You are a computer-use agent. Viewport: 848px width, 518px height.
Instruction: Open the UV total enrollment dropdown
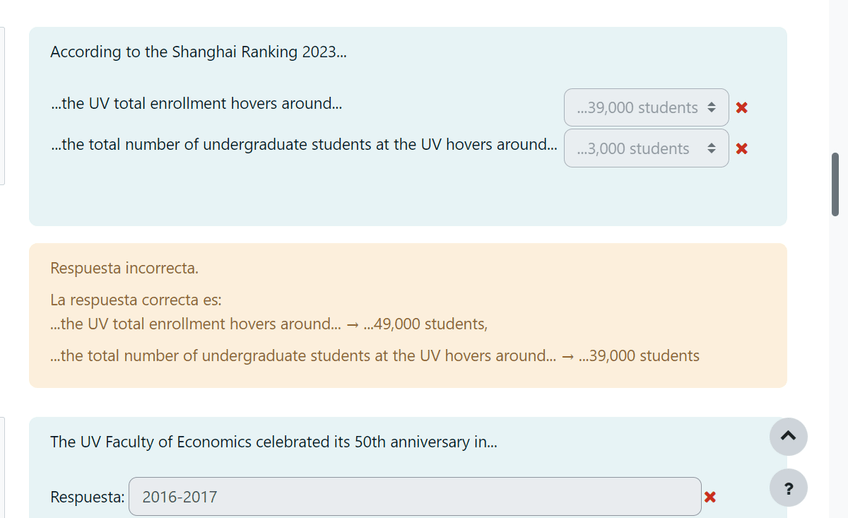[646, 108]
